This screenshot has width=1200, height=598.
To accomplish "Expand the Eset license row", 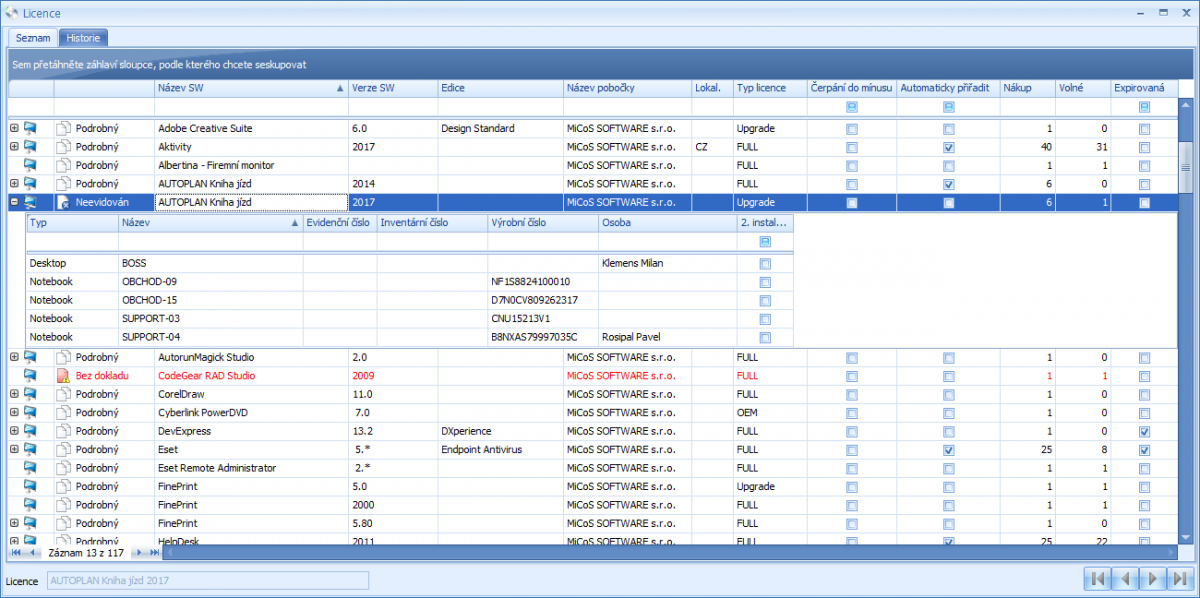I will click(x=14, y=449).
